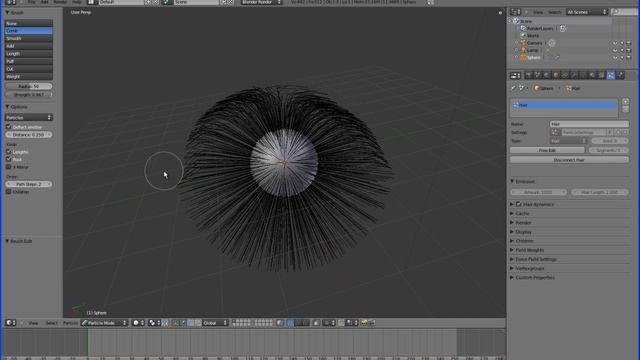
Task: Open the 3D viewport Select menu
Action: pyautogui.click(x=51, y=323)
